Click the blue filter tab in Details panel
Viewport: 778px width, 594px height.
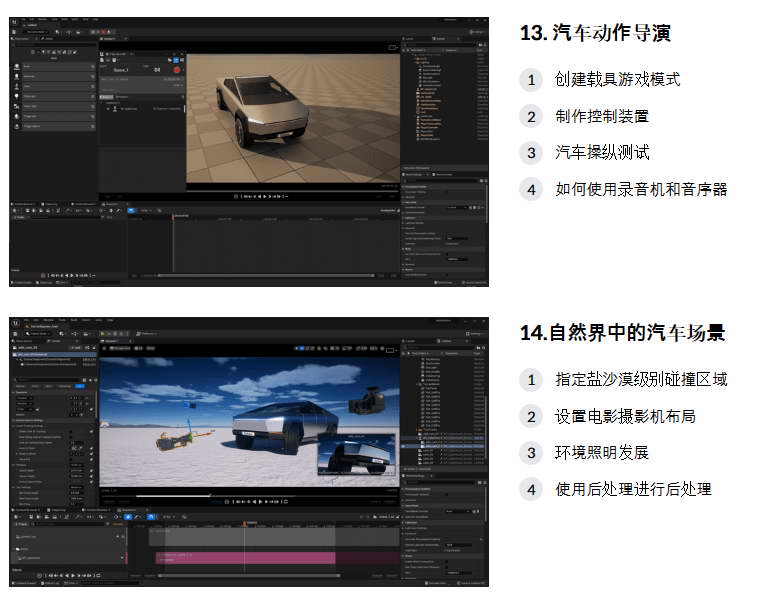[x=79, y=386]
